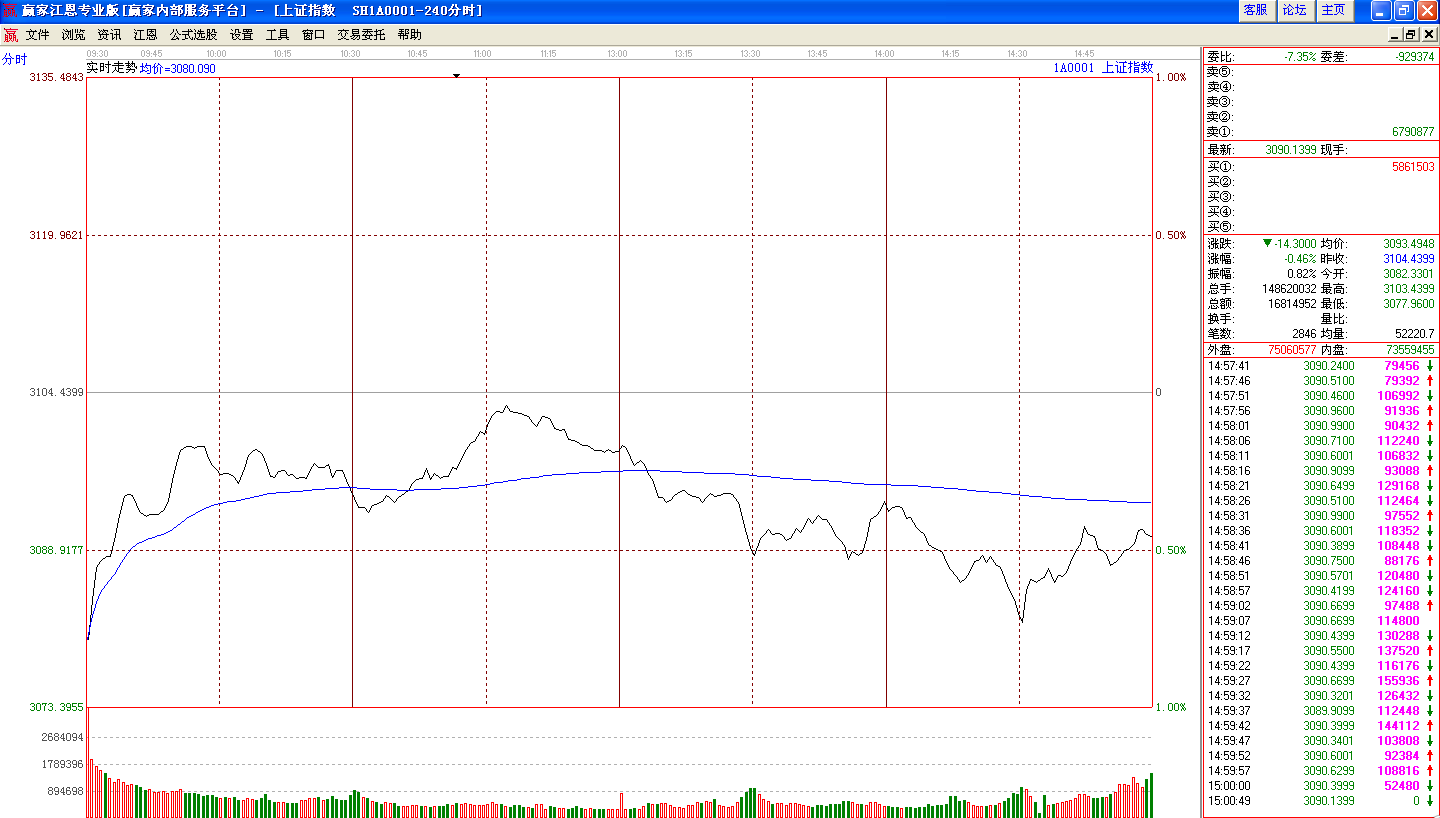Viewport: 1440px width, 818px height.
Task: Click the tall red opening volume bar
Action: [x=88, y=762]
